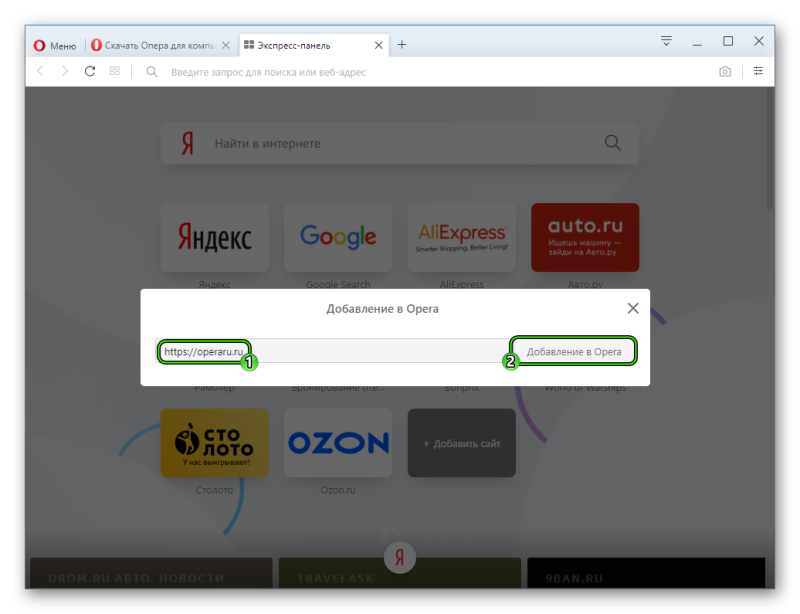This screenshot has height=614, width=800.
Task: Open the Opera Меню button
Action: (x=55, y=45)
